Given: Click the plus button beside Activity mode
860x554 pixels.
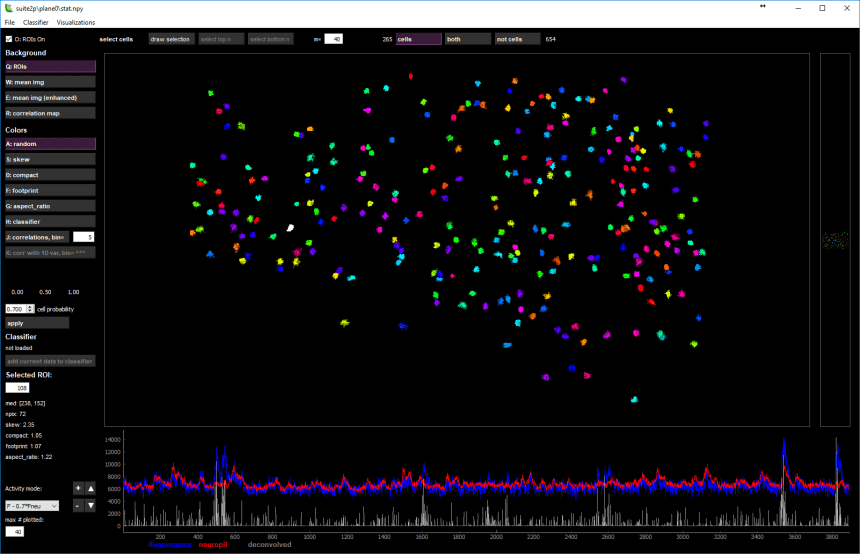Looking at the screenshot, I should [x=77, y=488].
